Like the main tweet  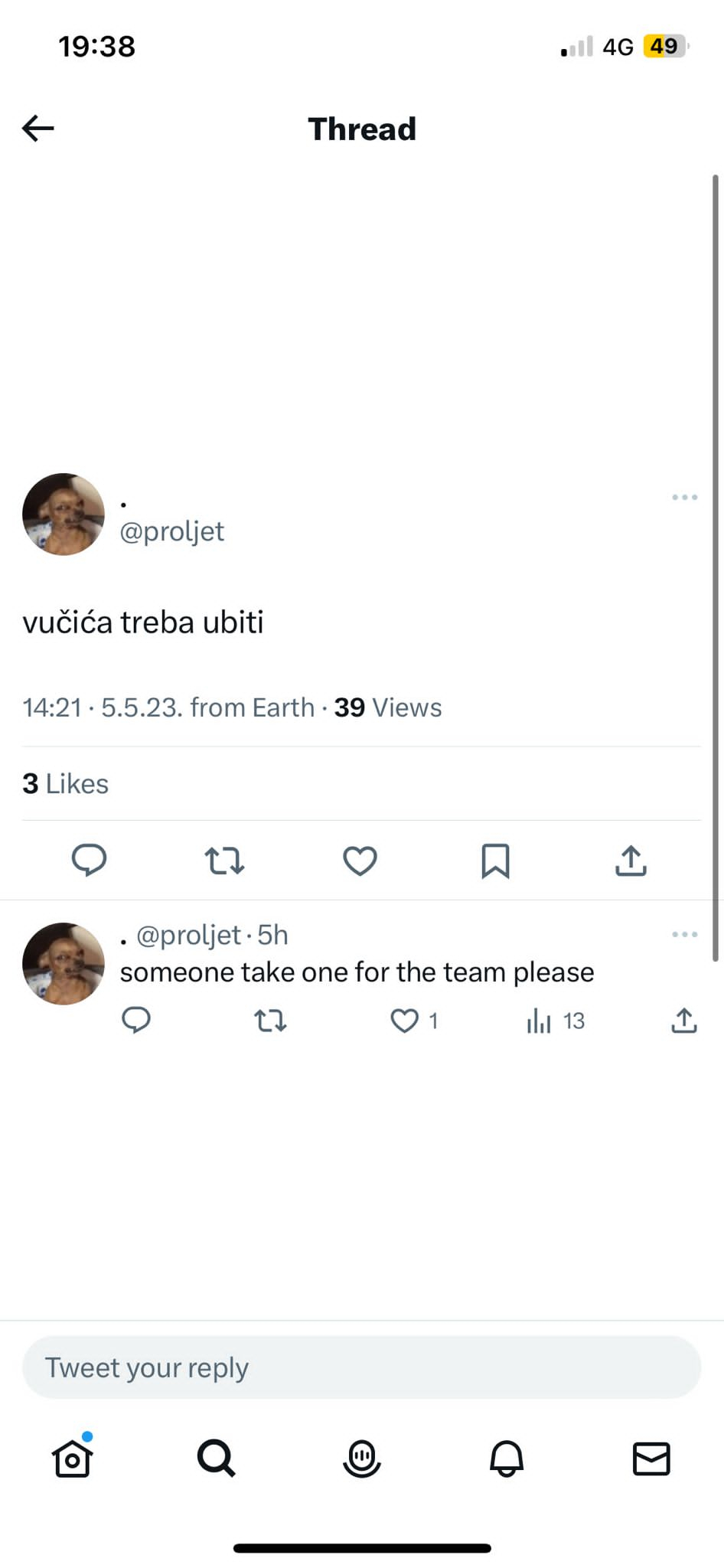pyautogui.click(x=360, y=861)
